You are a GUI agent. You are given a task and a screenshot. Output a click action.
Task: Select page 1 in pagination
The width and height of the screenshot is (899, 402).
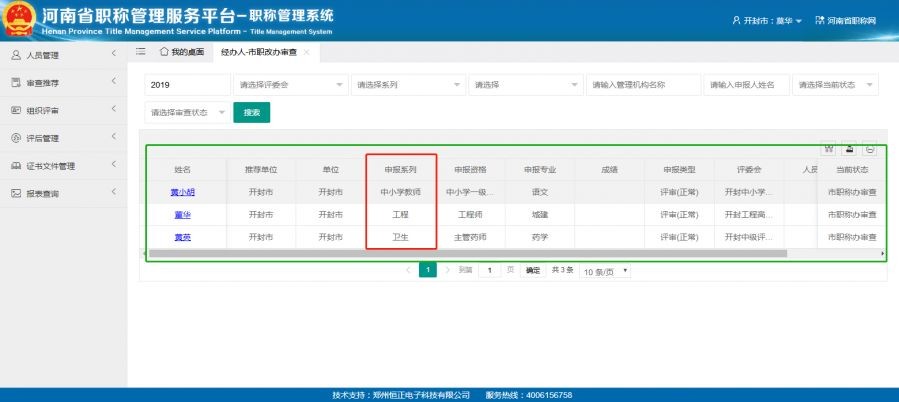[428, 270]
